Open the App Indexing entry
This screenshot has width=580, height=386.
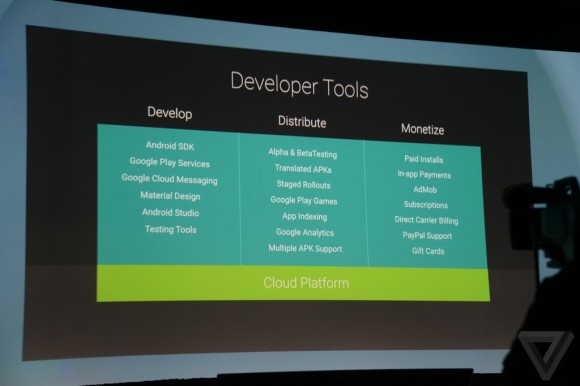[304, 216]
